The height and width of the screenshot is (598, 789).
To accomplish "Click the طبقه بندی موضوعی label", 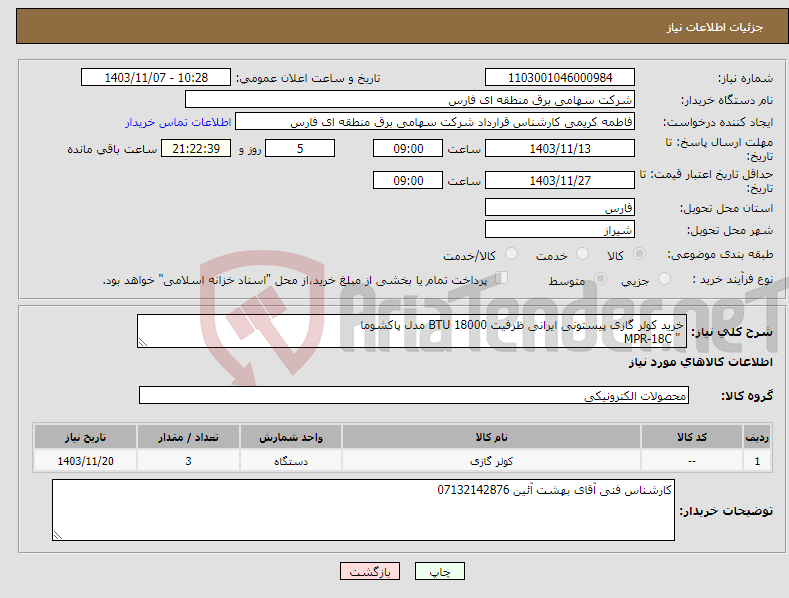I will pyautogui.click(x=720, y=254).
